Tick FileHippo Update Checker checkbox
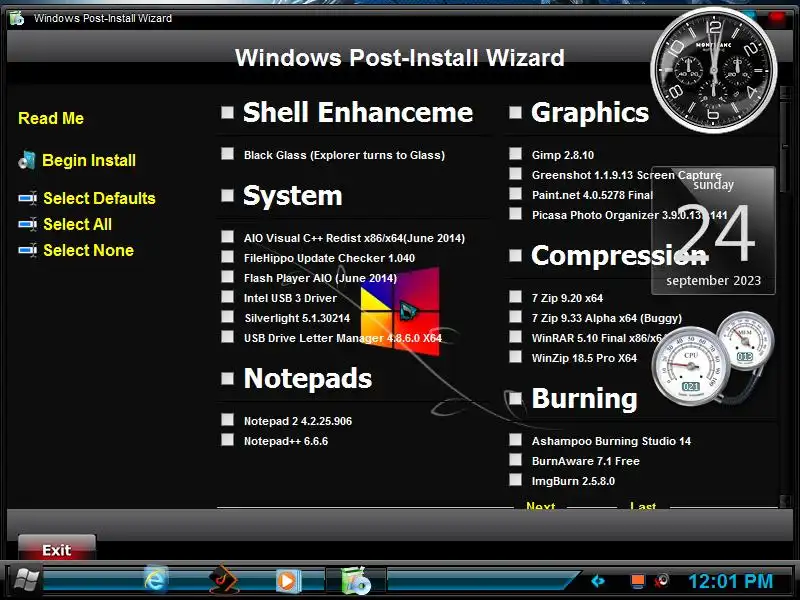Screen dimensions: 800x600 tap(228, 257)
